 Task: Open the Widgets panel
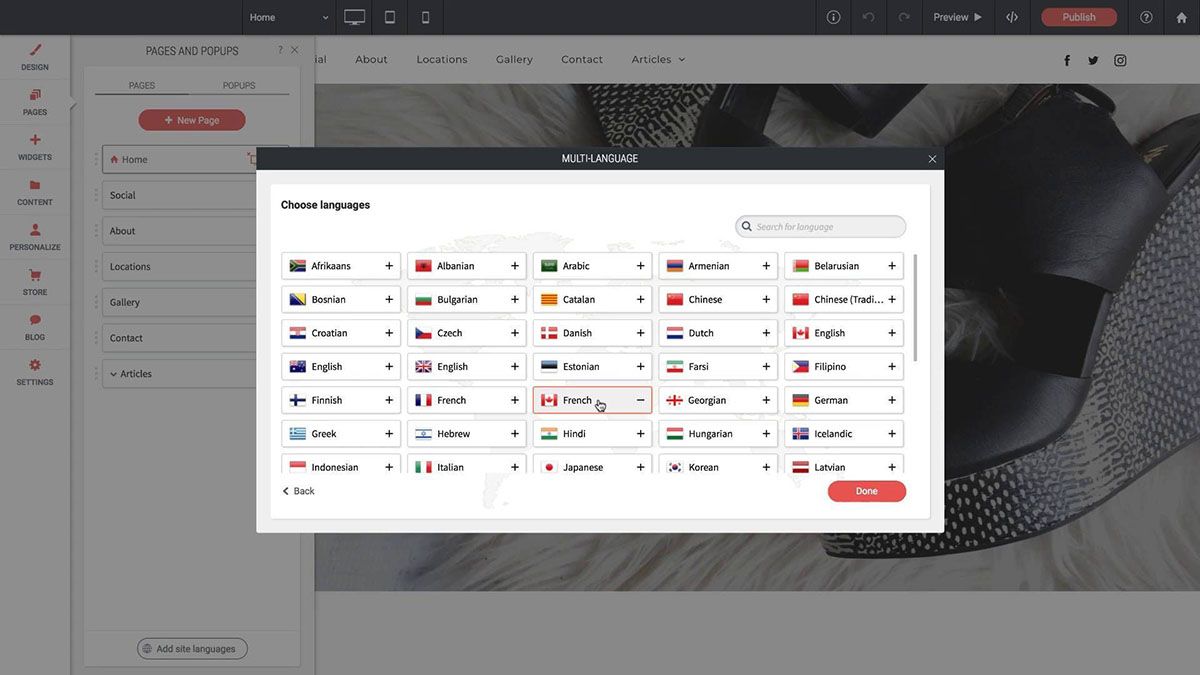35,147
